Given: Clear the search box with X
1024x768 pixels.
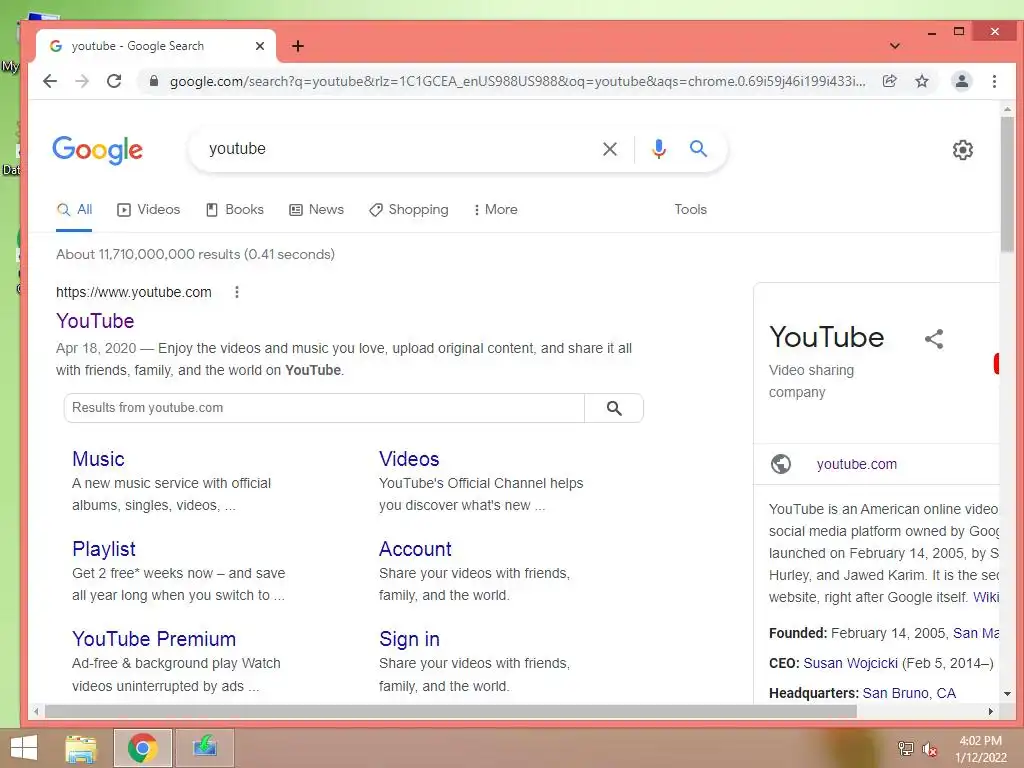Looking at the screenshot, I should [610, 149].
